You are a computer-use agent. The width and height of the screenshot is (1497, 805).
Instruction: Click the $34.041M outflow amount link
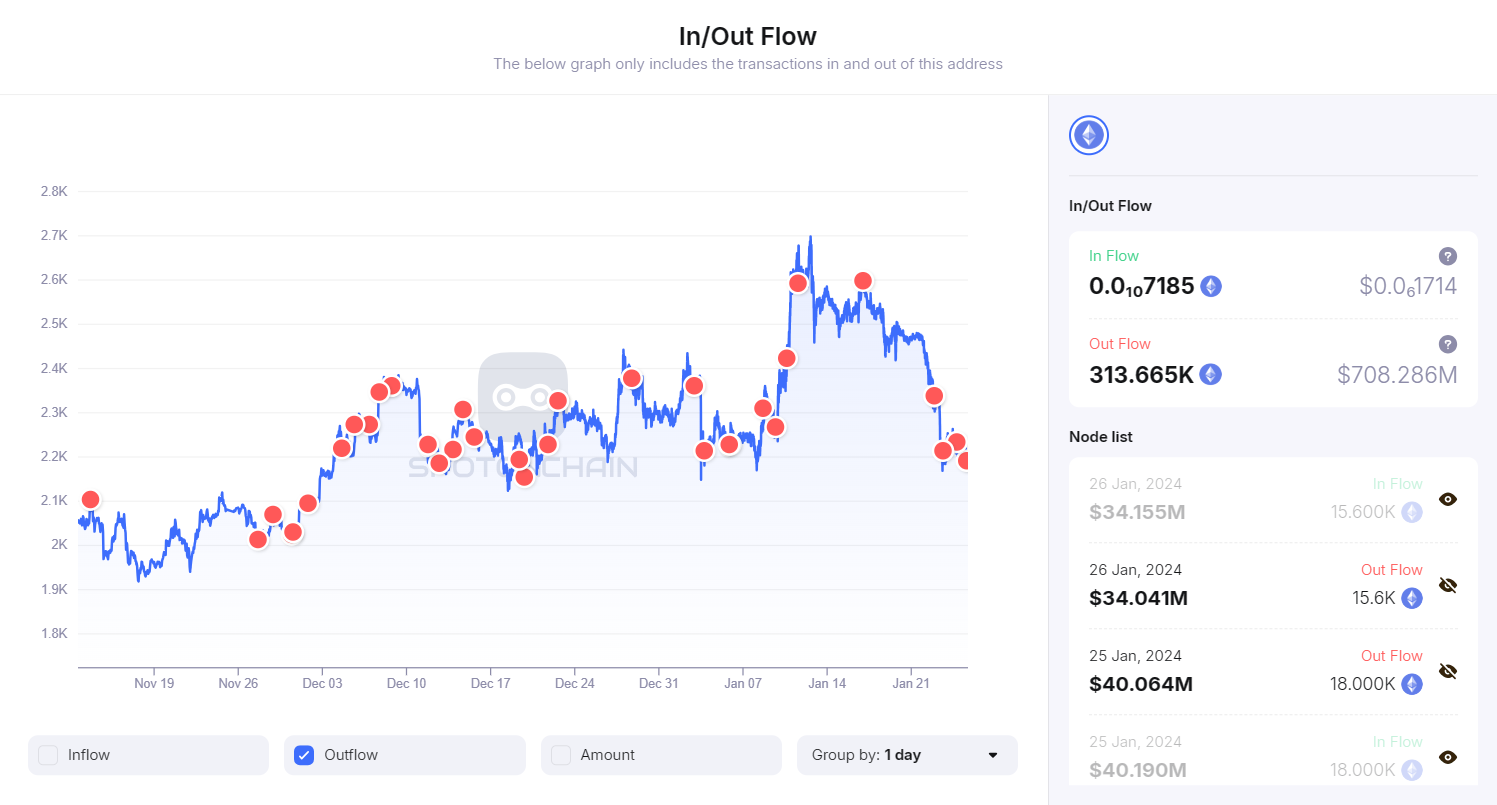(1137, 597)
